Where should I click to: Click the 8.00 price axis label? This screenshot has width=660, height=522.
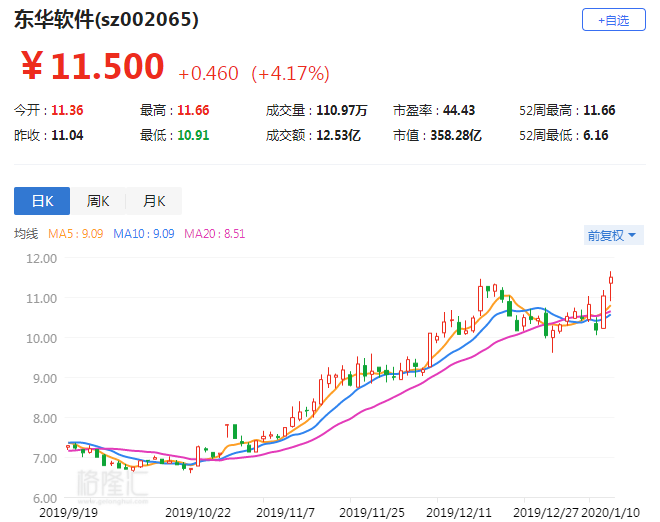[x=45, y=418]
